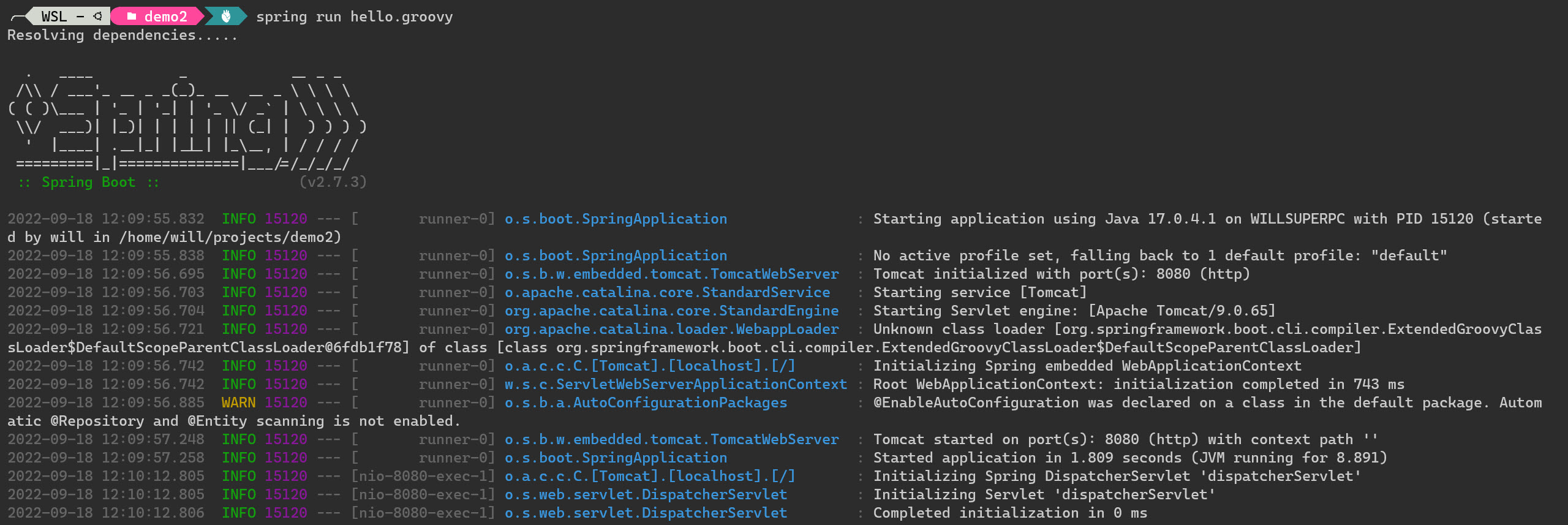
Task: Click the heart icon in the teal prompt segment
Action: (226, 17)
